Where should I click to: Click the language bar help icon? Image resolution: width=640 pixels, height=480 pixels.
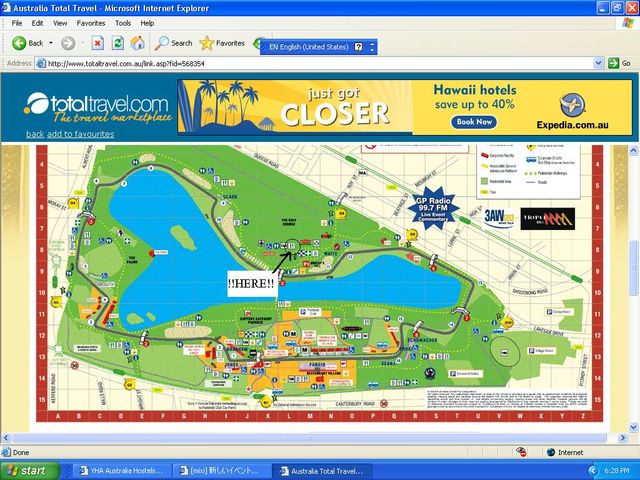coord(360,46)
